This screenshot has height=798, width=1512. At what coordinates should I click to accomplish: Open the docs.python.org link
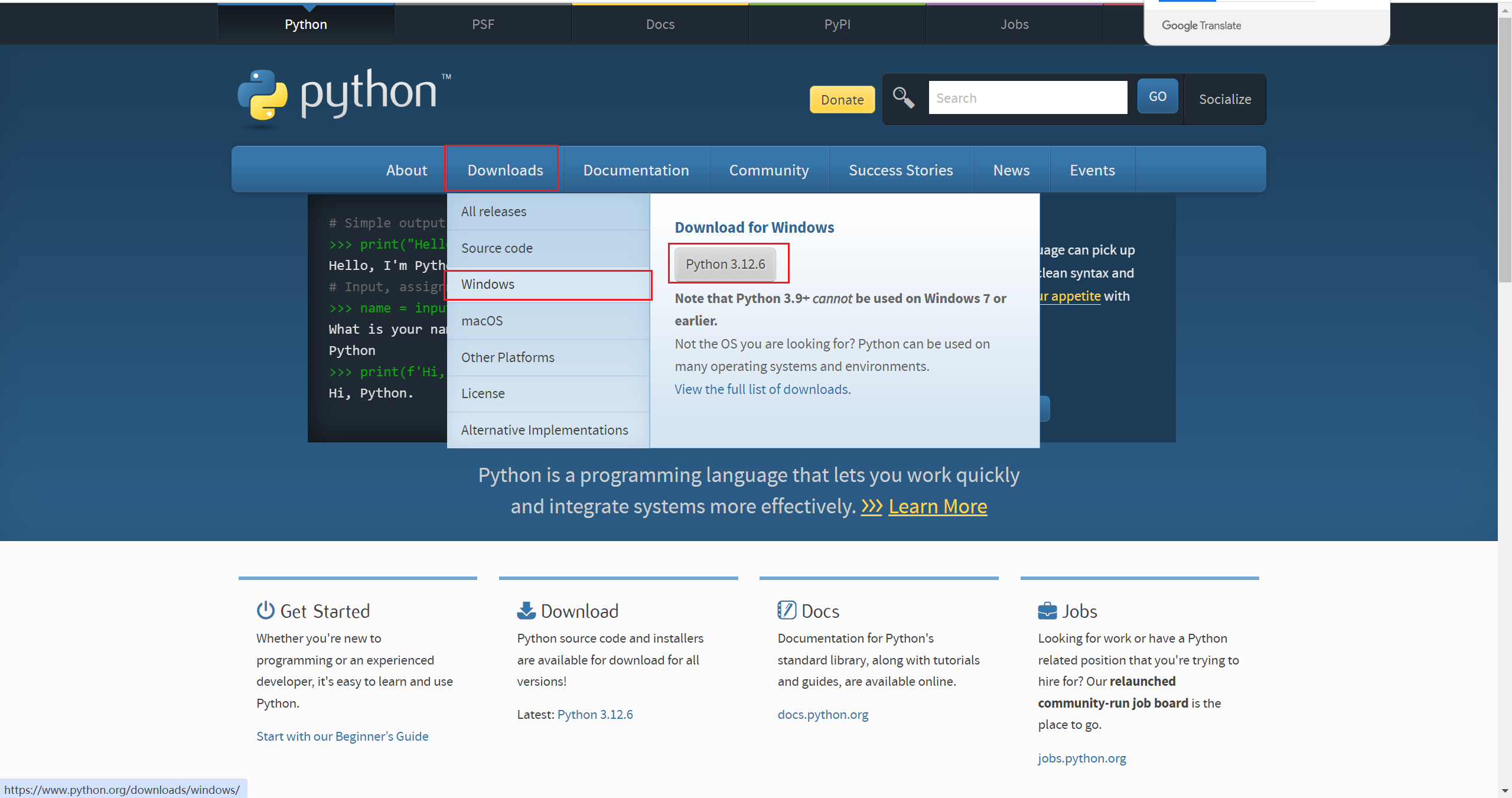(x=823, y=714)
